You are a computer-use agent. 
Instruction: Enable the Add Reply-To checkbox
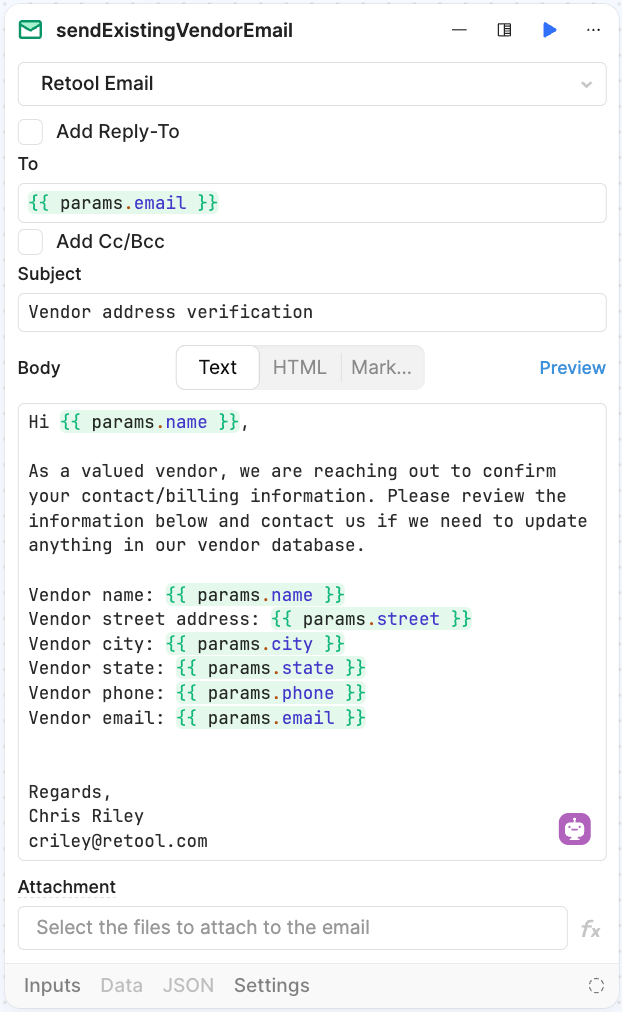point(30,132)
